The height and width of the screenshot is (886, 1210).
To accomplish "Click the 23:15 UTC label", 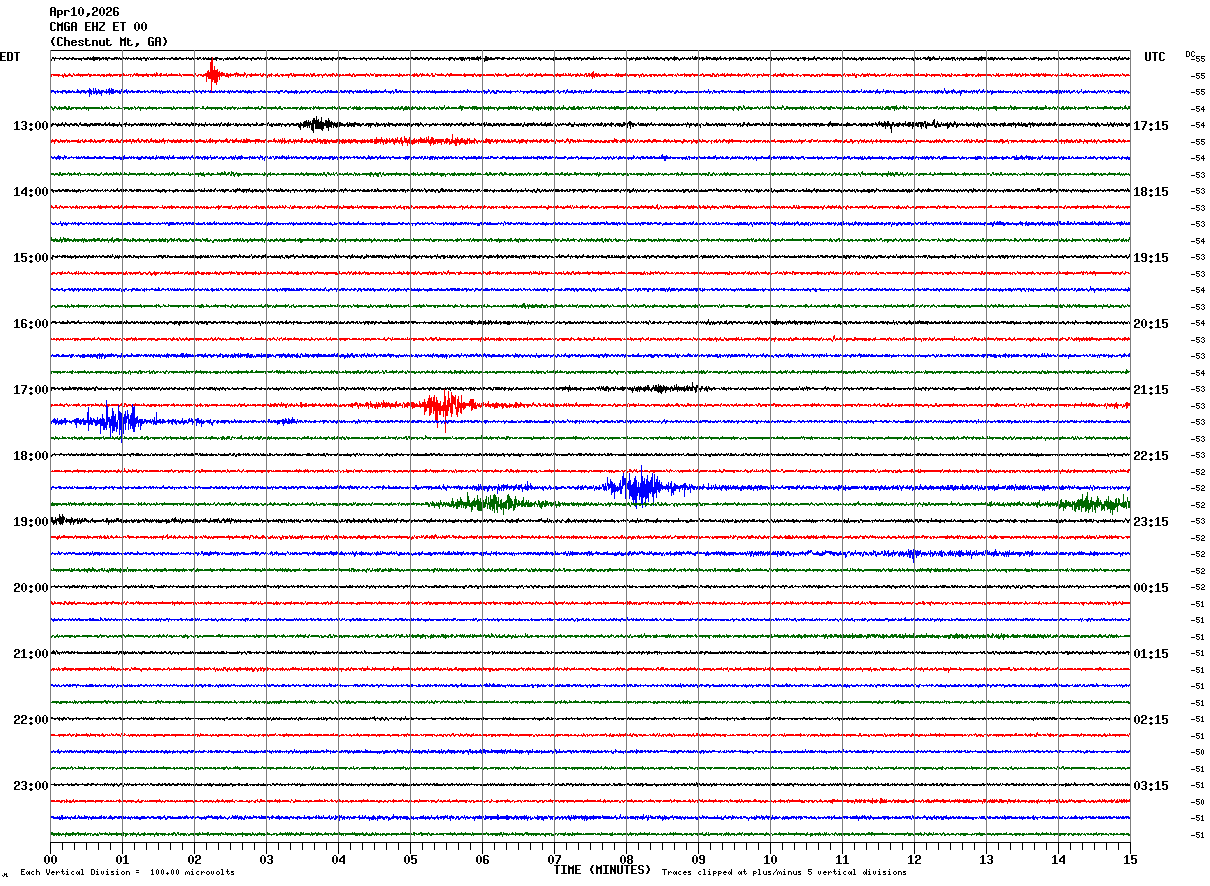I will (1151, 522).
